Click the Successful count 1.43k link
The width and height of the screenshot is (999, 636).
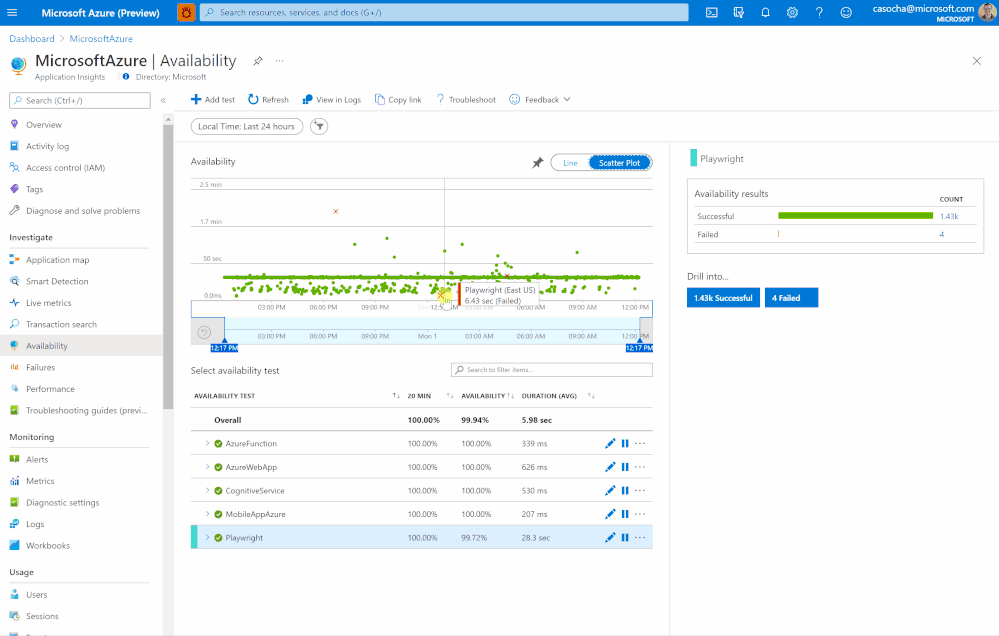coord(949,216)
